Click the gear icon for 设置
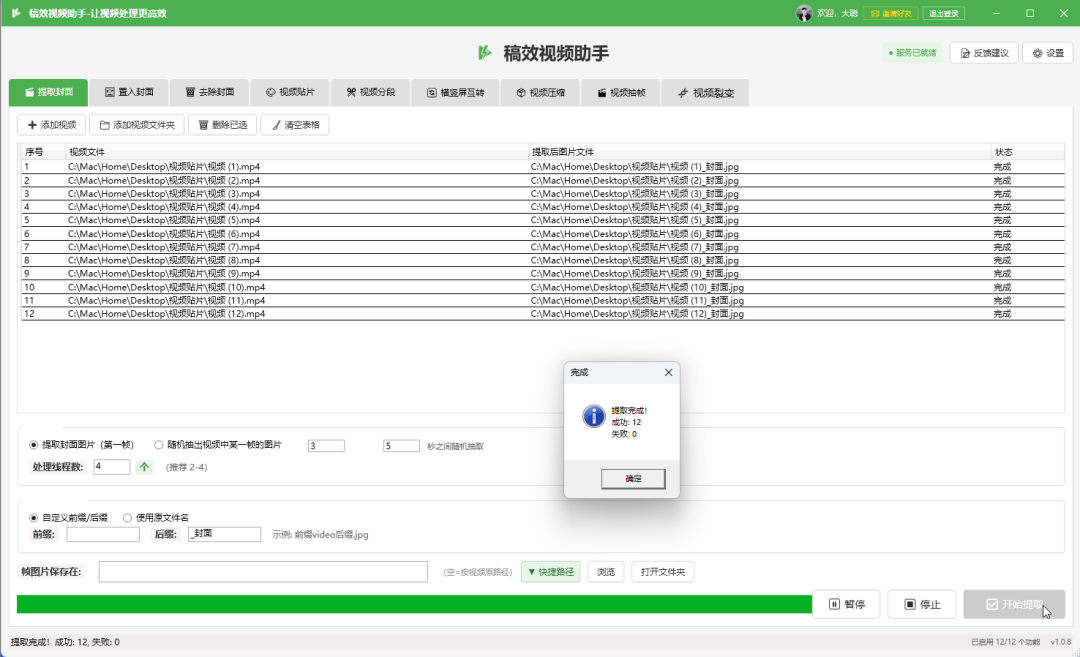This screenshot has height=657, width=1080. (x=1038, y=53)
